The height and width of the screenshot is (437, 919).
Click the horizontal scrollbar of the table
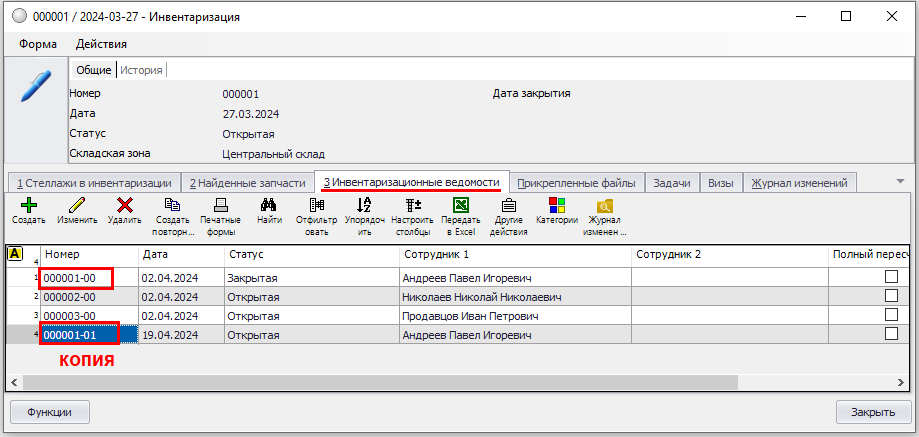click(400, 381)
